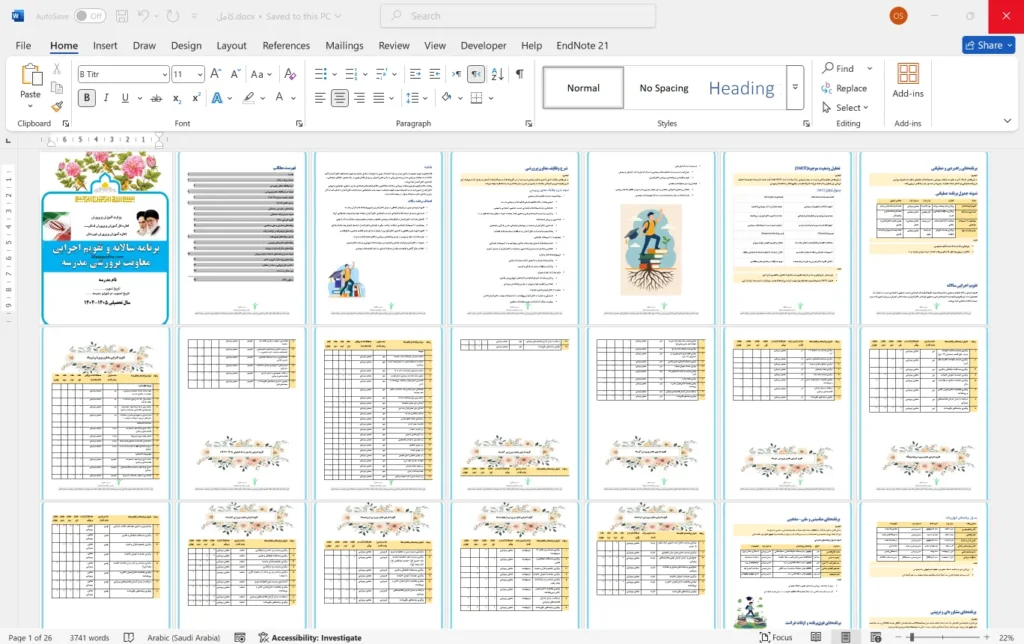This screenshot has width=1024, height=644.
Task: Switch to the EndNote 21 tab
Action: coord(582,46)
